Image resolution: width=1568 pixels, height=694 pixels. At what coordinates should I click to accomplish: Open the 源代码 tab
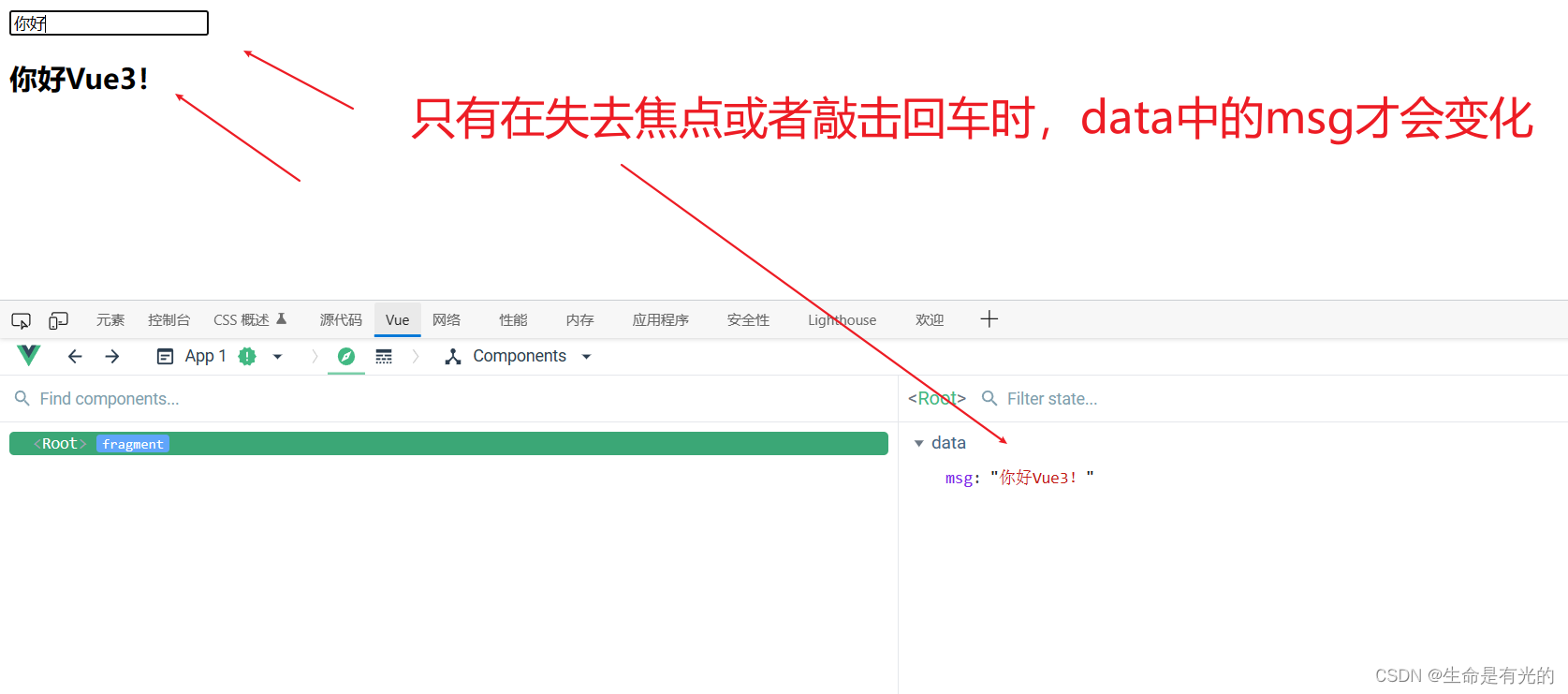click(x=341, y=320)
